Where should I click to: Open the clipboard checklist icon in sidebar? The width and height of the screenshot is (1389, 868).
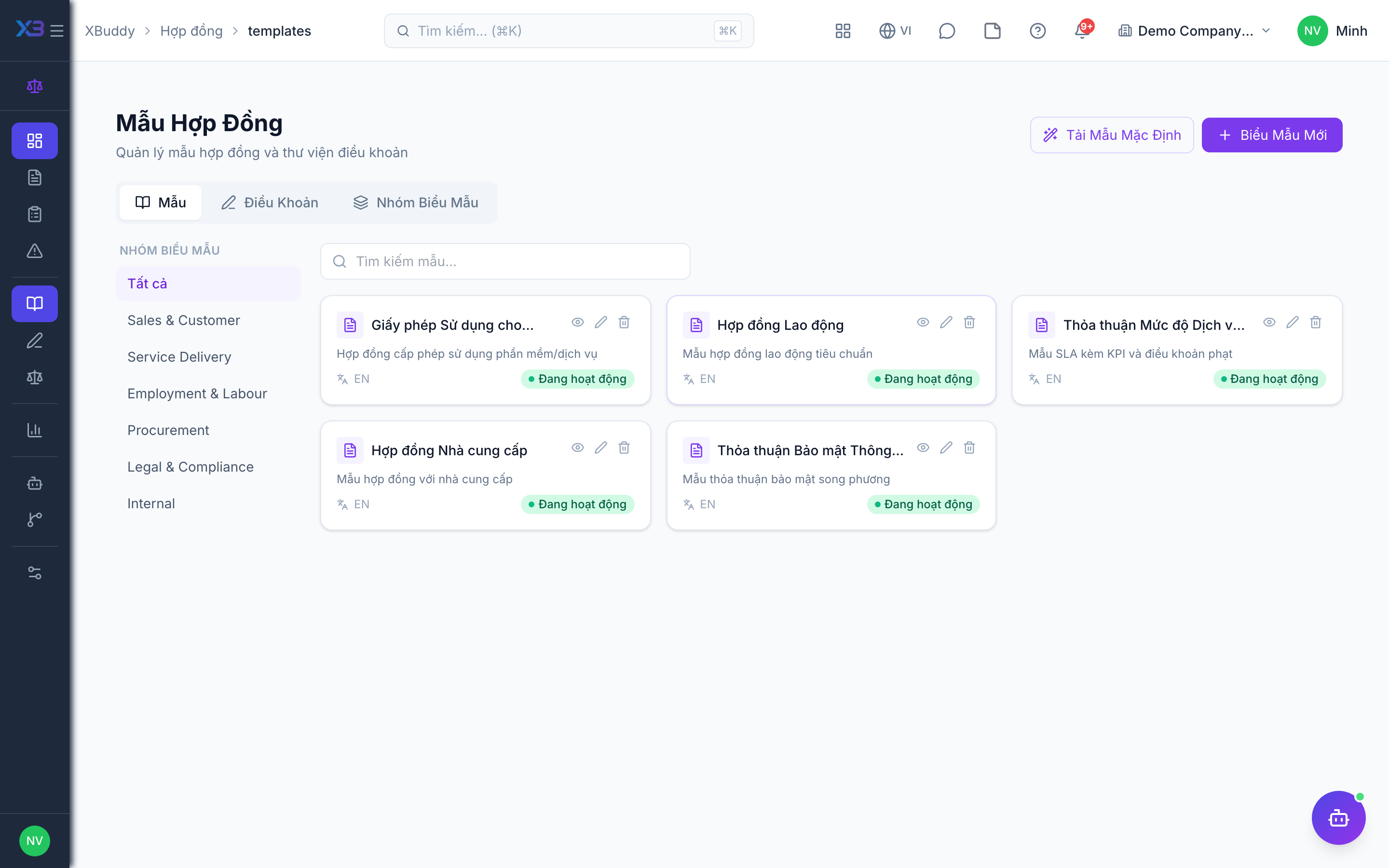pos(34,214)
